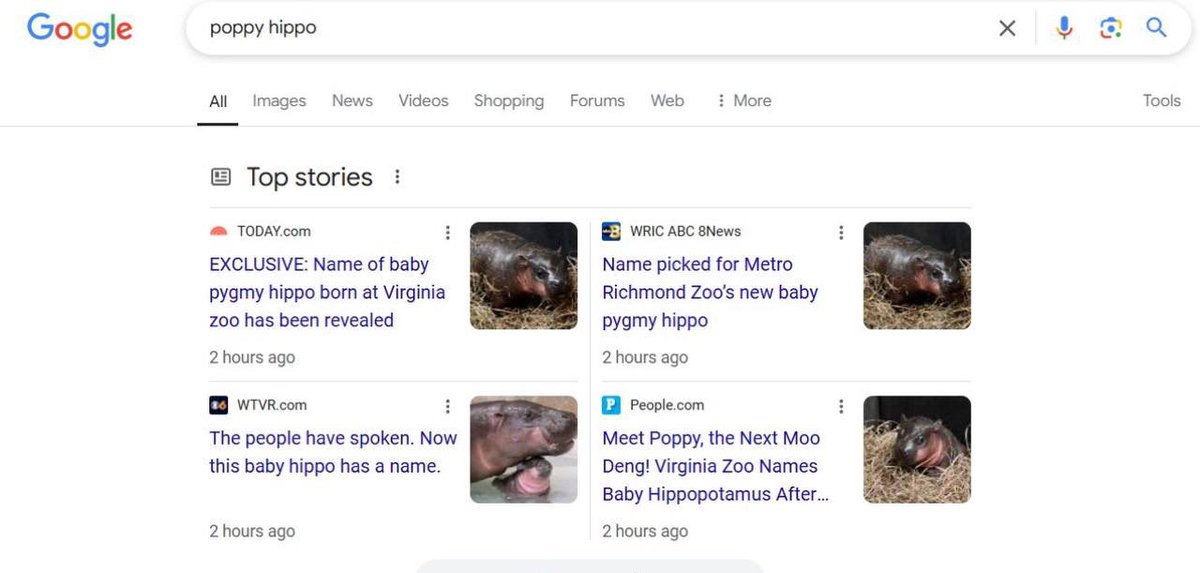Open three-dot menu for WRIC ABC 8News story

841,232
